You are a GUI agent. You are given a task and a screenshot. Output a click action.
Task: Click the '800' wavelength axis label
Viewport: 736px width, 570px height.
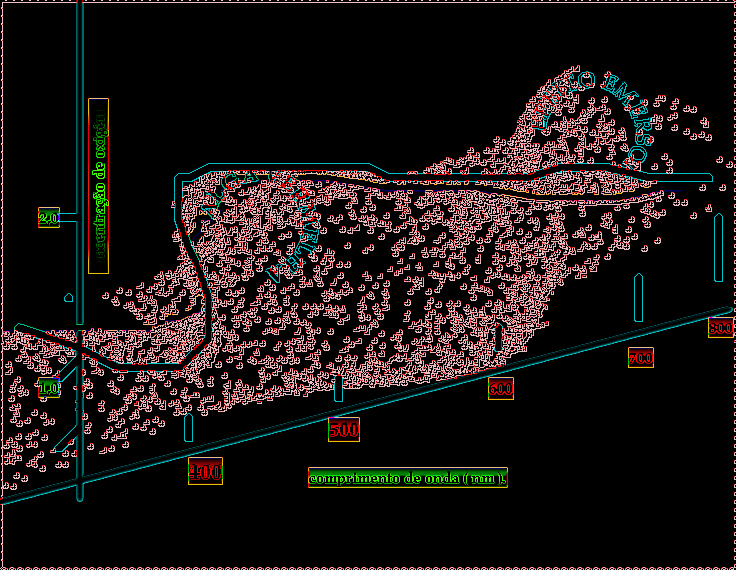click(721, 327)
